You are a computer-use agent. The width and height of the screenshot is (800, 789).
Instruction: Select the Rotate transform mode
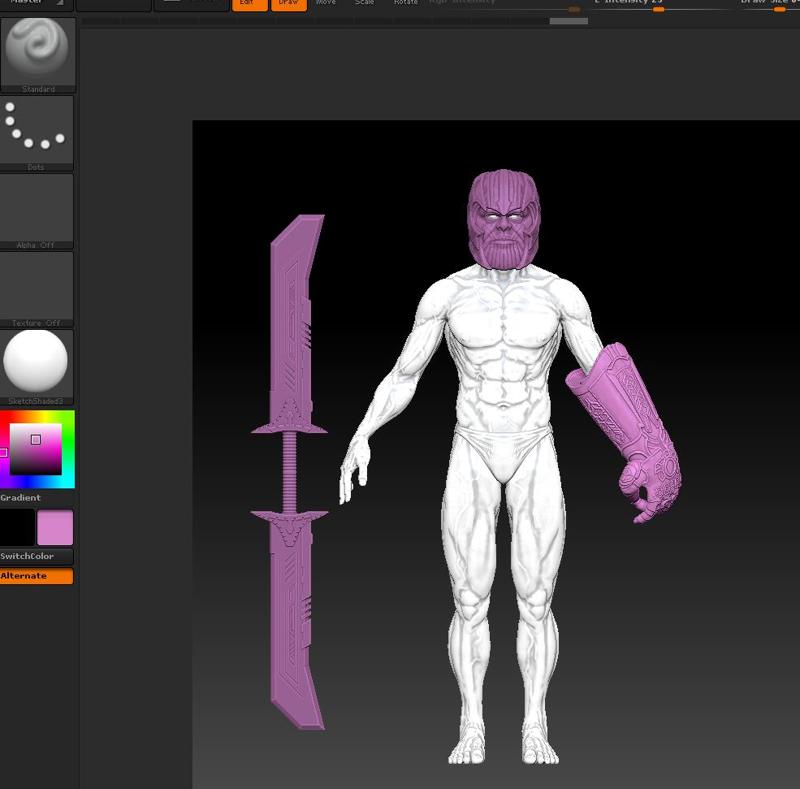[x=406, y=3]
